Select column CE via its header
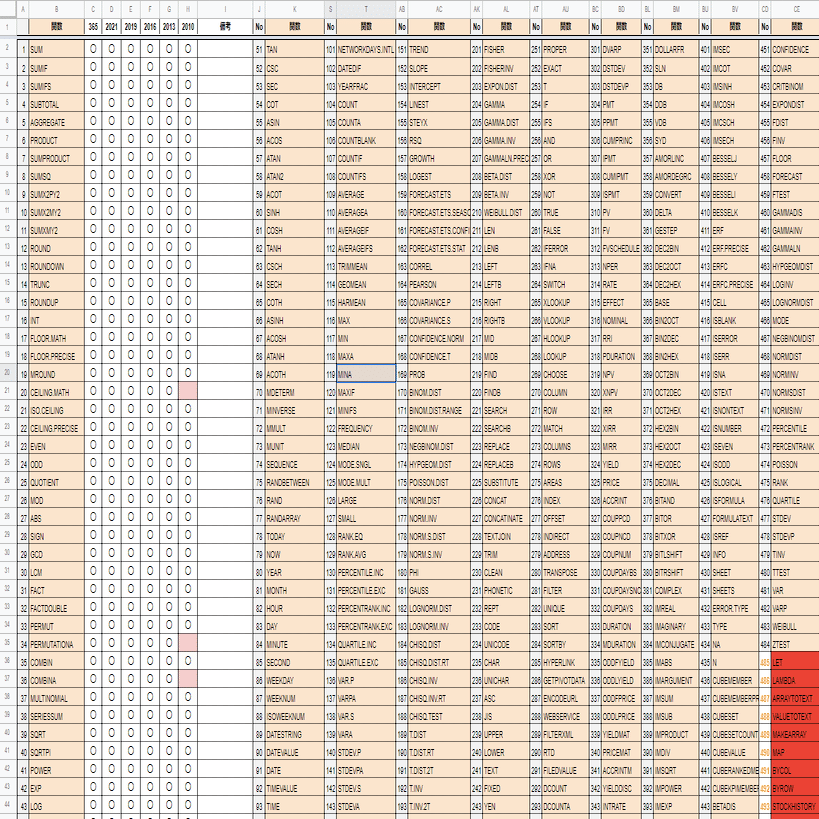Screen dimensions: 819x819 (796, 9)
